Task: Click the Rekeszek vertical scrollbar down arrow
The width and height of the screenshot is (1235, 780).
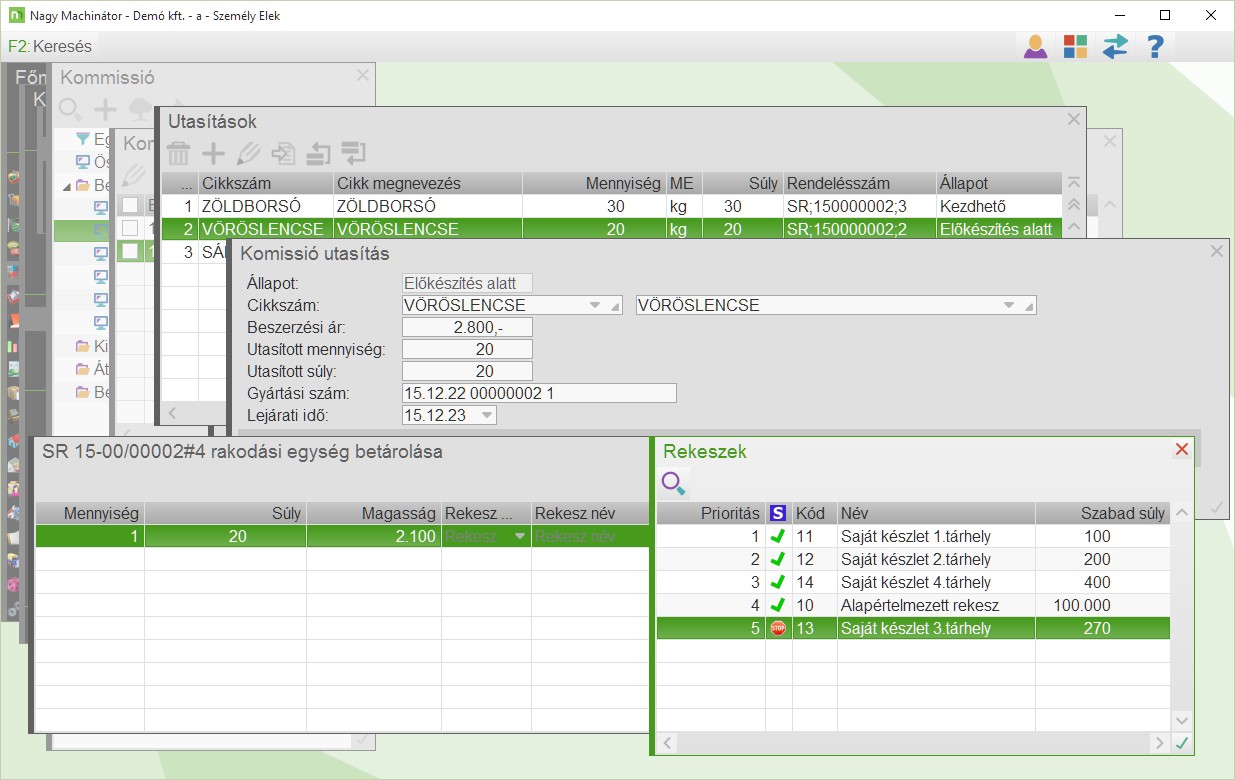Action: click(1182, 720)
